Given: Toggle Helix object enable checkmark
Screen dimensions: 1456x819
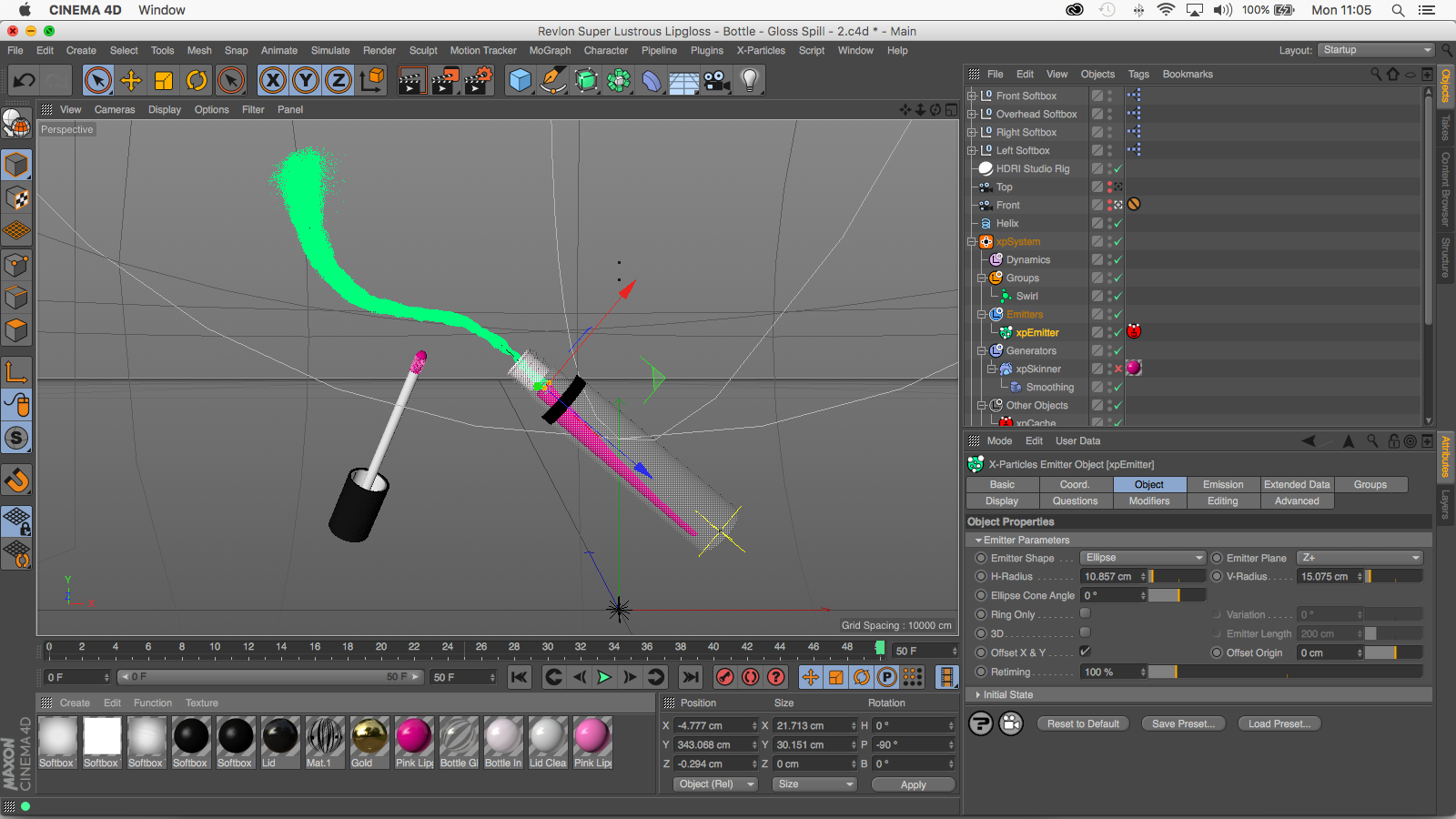Looking at the screenshot, I should coord(1118,223).
